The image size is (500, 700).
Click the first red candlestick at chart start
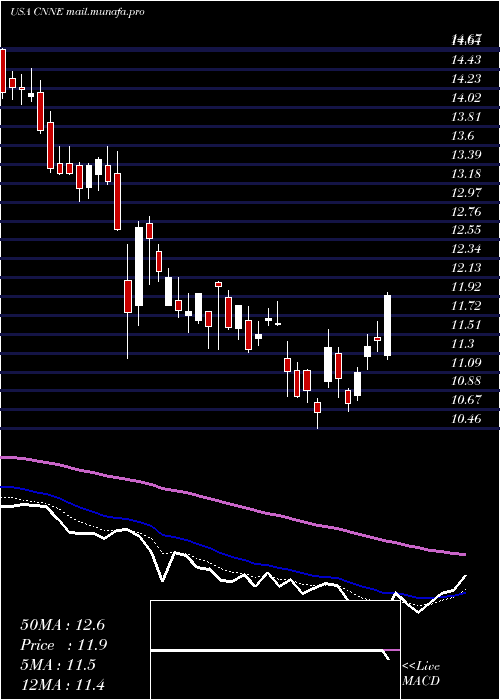point(3,71)
